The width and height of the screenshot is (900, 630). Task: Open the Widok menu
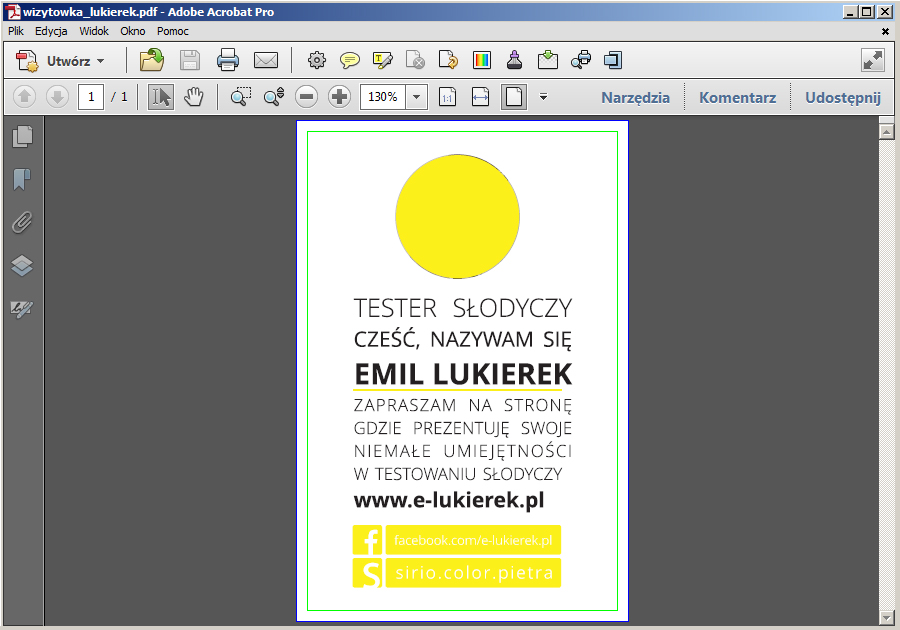click(x=94, y=31)
